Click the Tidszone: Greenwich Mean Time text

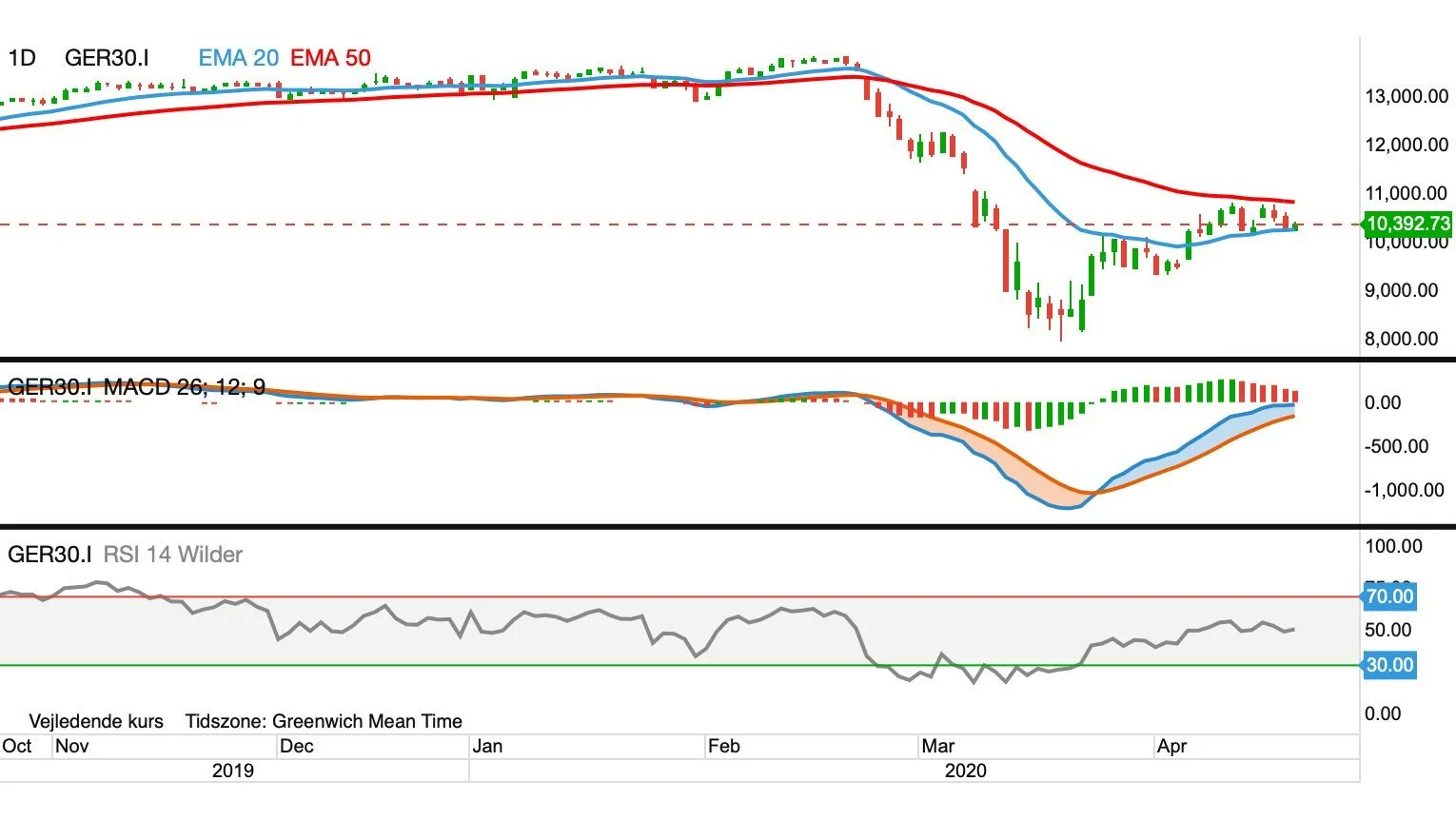[x=324, y=721]
